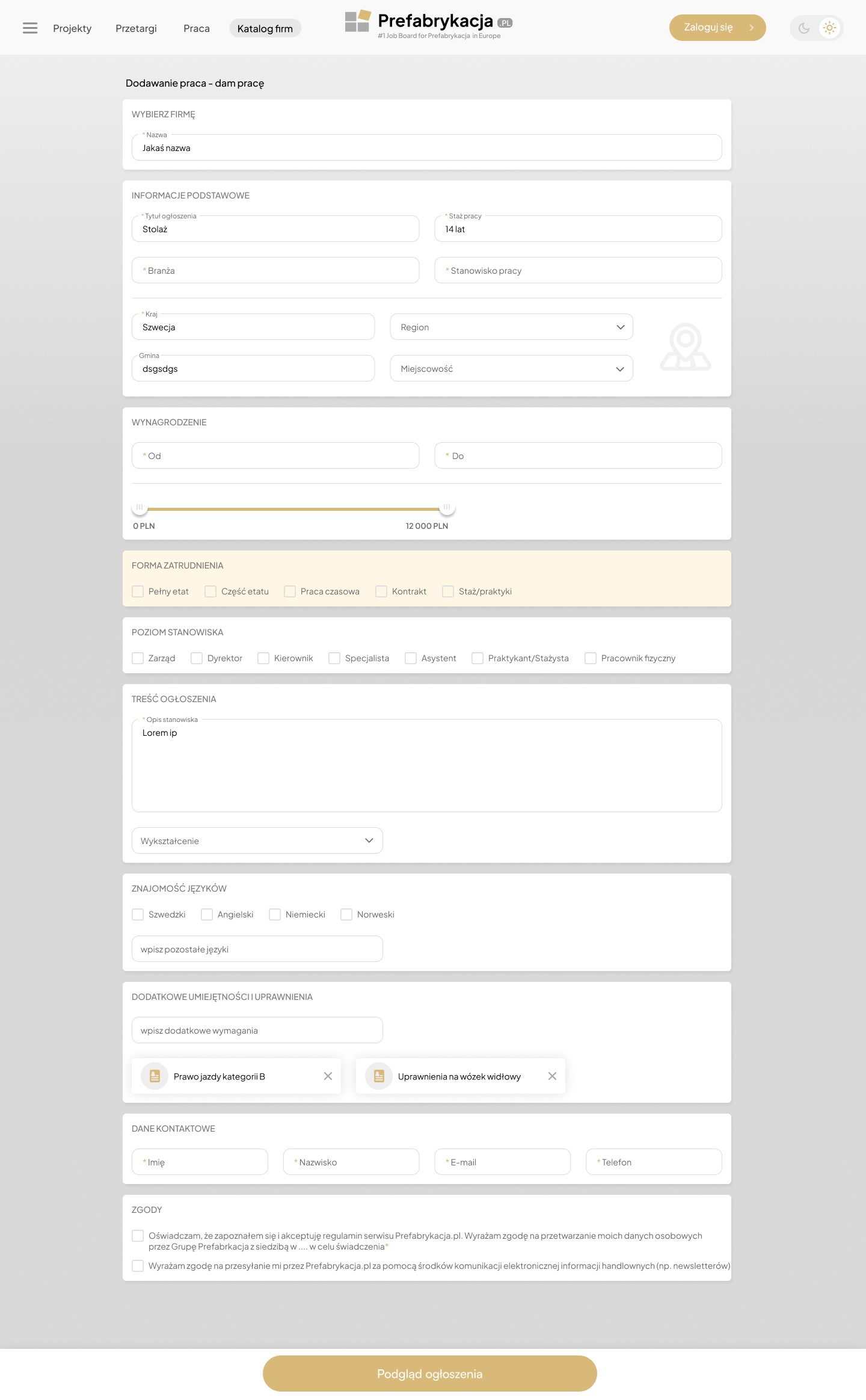Check the Pełny etat checkbox
The height and width of the screenshot is (1400, 866).
(138, 591)
